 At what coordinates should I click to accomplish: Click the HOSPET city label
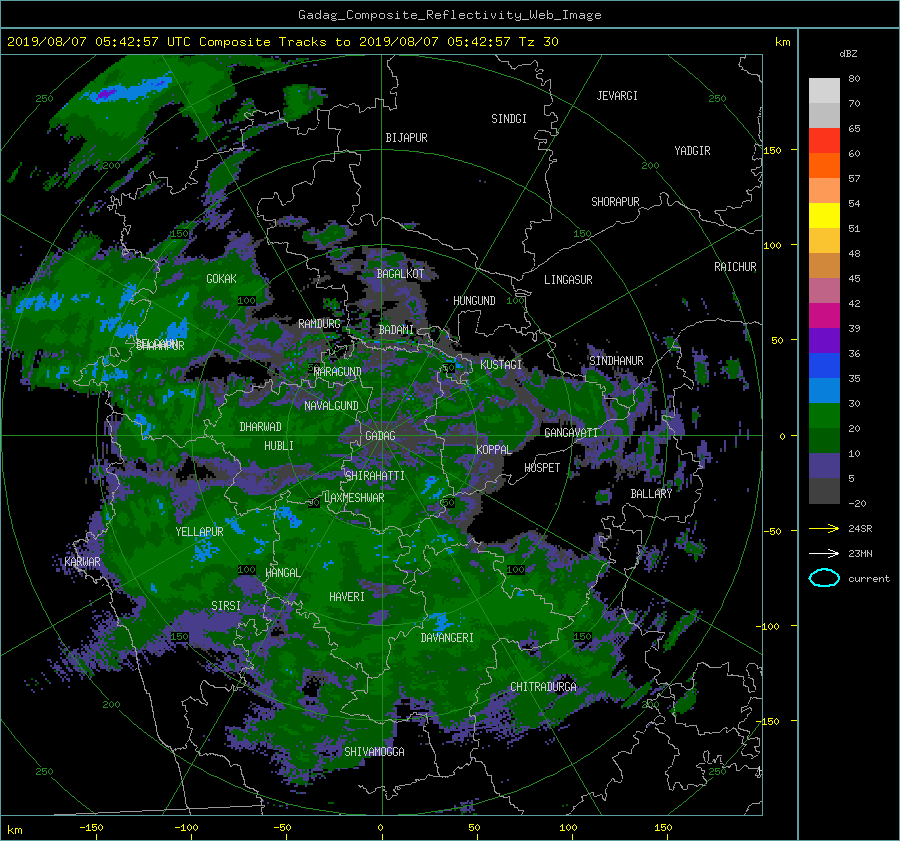pos(542,468)
